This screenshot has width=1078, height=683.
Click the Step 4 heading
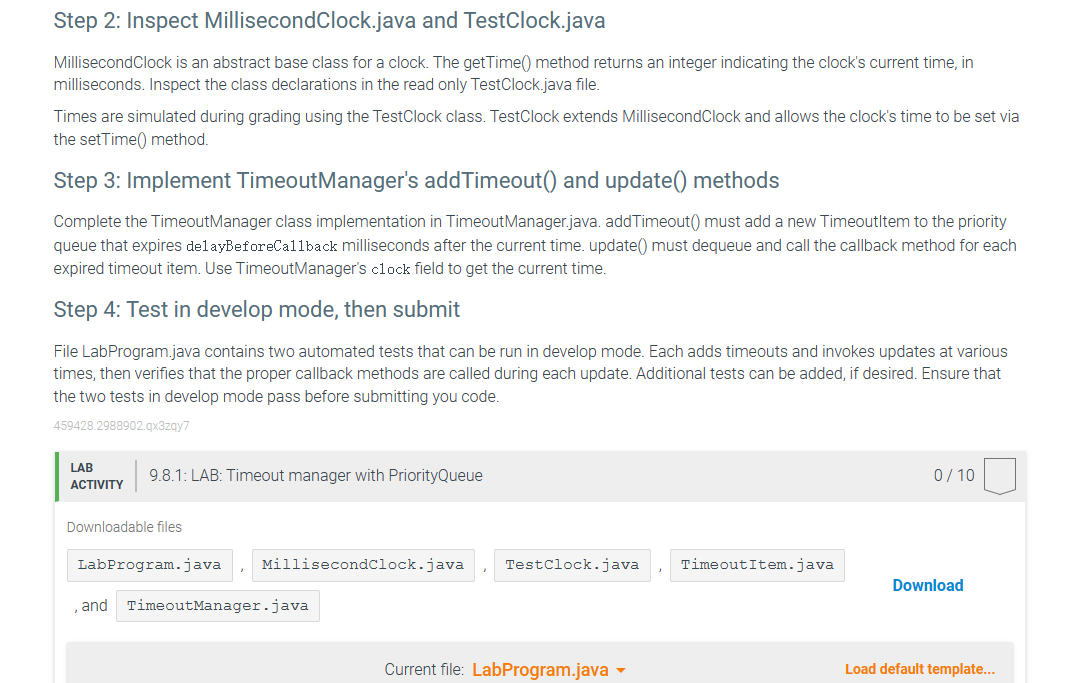256,310
